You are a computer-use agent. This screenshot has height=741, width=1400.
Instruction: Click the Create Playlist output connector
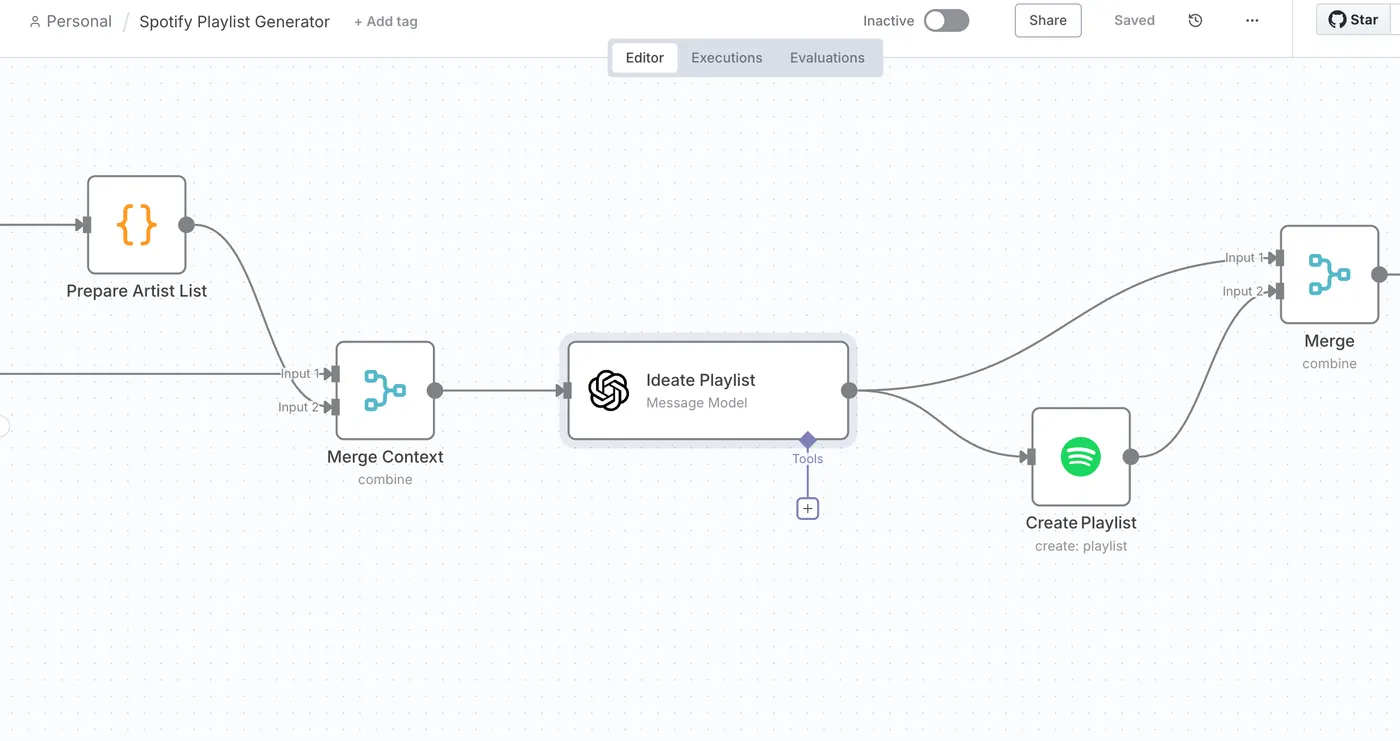[x=1130, y=456]
